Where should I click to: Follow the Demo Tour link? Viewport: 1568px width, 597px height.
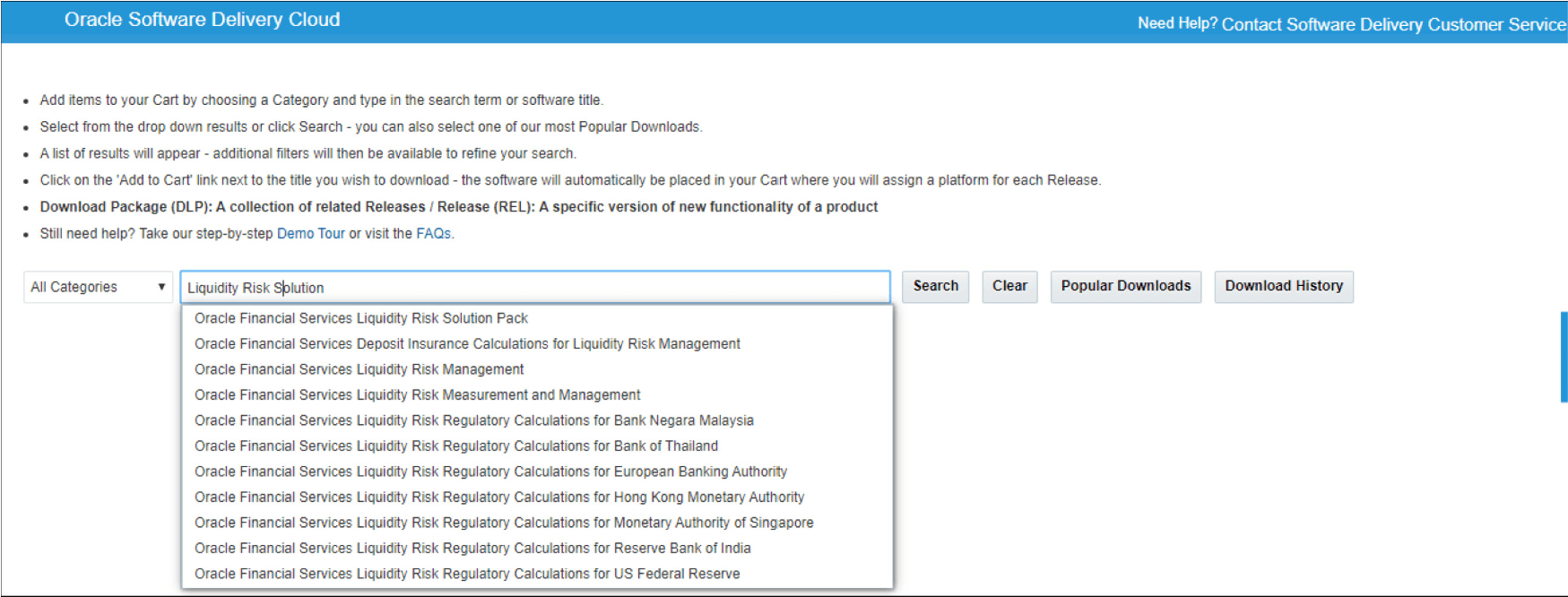[310, 233]
